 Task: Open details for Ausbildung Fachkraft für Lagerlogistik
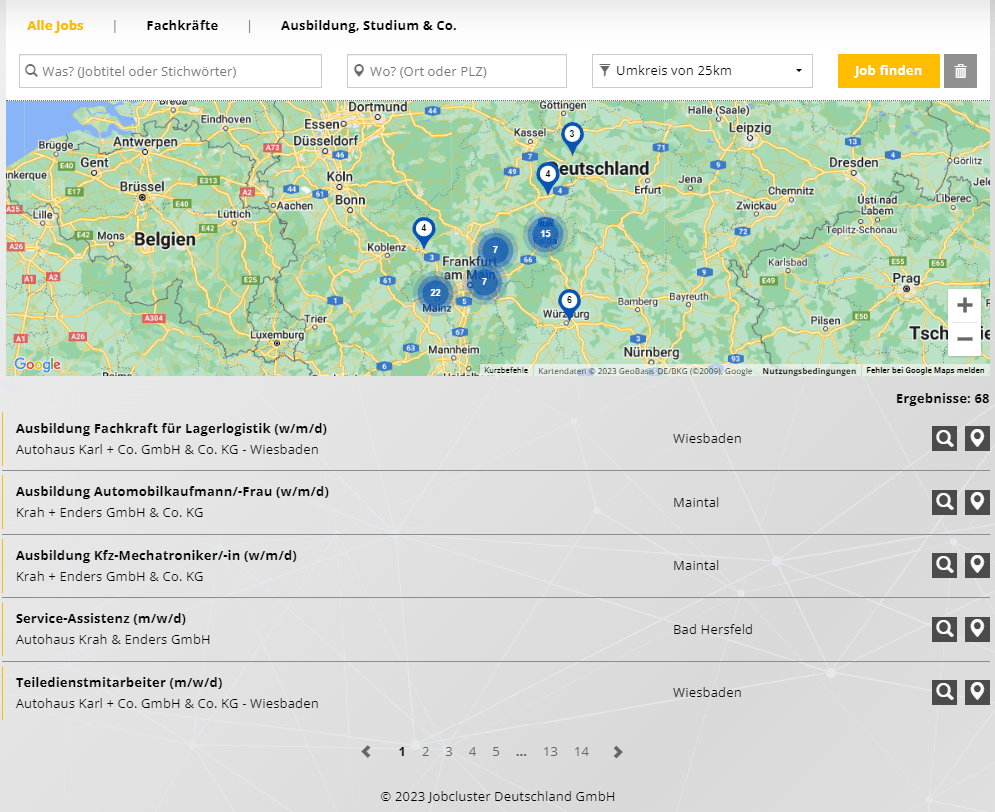944,438
